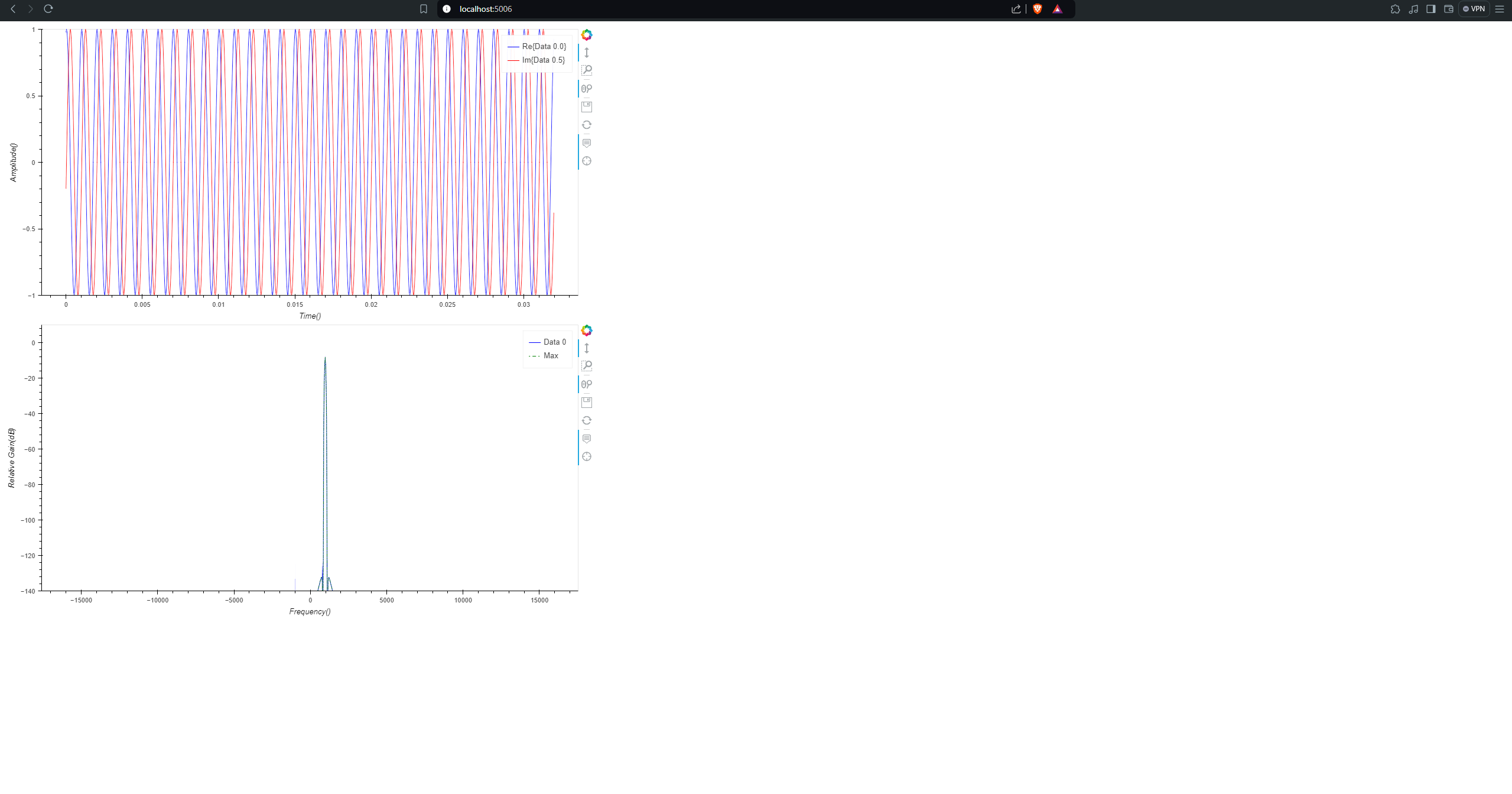Click the Bokeh logo on the frequency spectrum plot
Viewport: 1512px width, 794px height.
586,330
